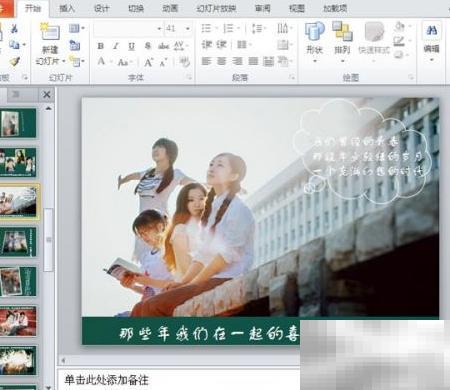
Task: Open Shape Outline dropdown
Action: 402,41
